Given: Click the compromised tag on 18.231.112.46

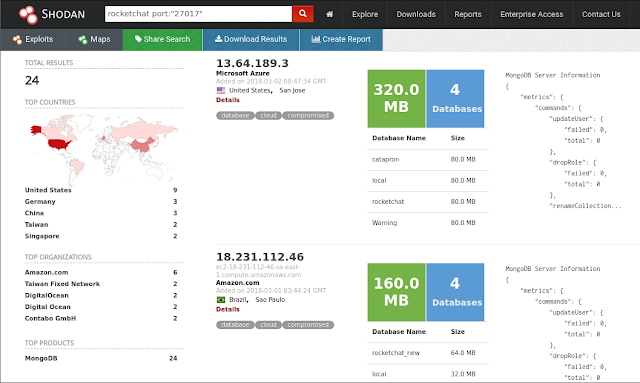Looking at the screenshot, I should click(x=308, y=325).
